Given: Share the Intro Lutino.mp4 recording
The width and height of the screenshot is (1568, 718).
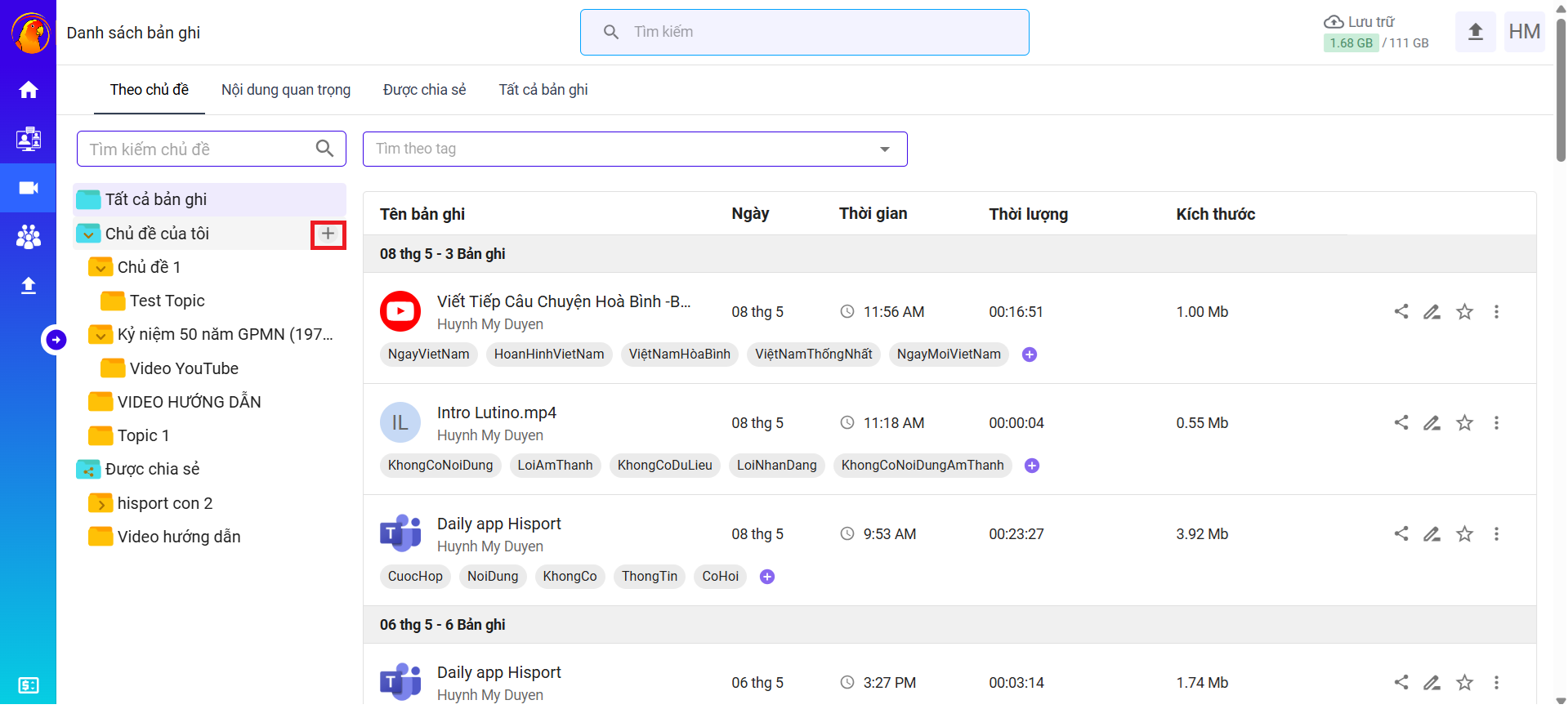Looking at the screenshot, I should [x=1401, y=422].
